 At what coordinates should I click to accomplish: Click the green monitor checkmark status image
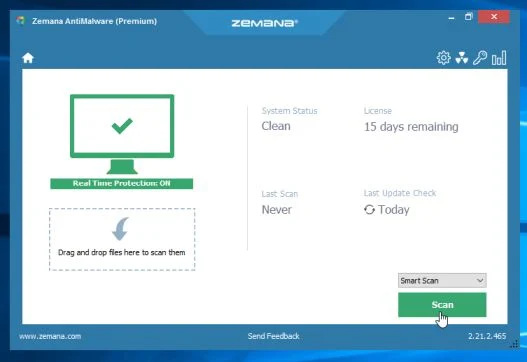(122, 134)
